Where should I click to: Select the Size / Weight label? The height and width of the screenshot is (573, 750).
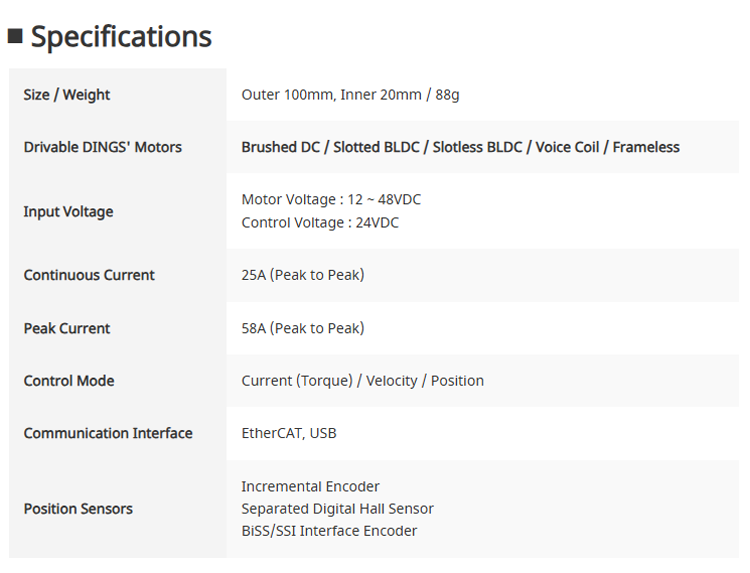67,95
